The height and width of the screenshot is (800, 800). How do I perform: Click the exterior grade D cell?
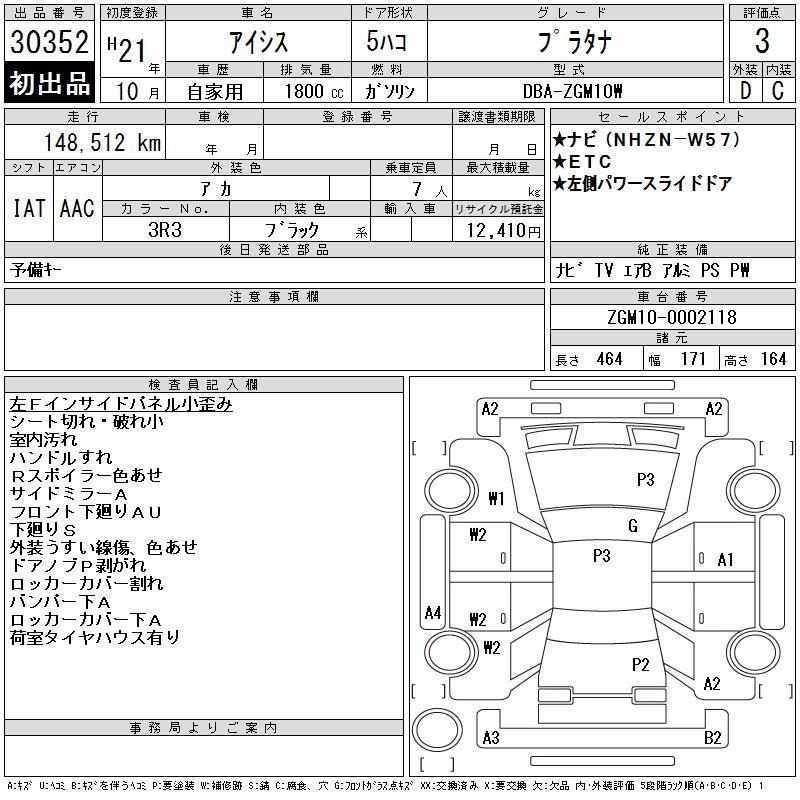coord(745,90)
